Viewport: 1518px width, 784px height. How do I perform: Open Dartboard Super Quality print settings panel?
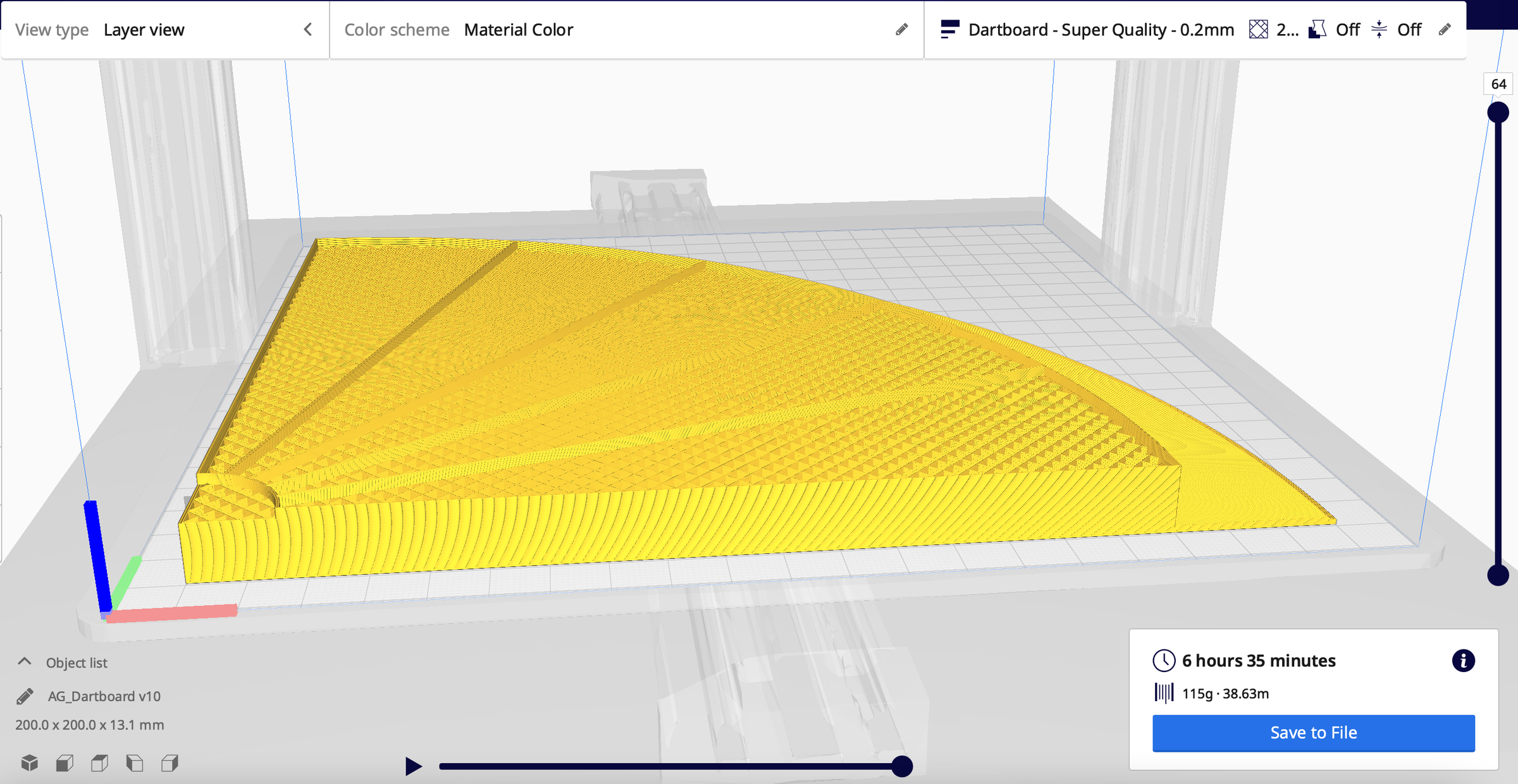click(x=1101, y=29)
